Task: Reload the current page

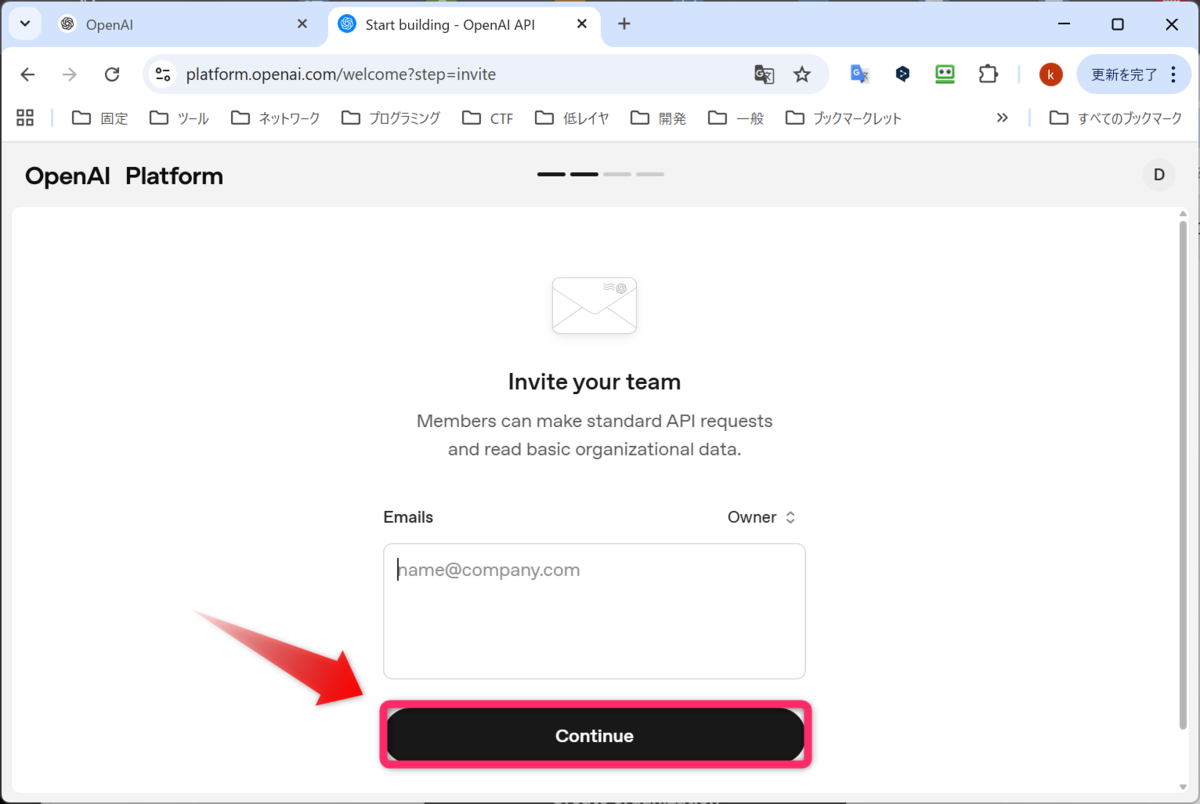Action: tap(112, 74)
